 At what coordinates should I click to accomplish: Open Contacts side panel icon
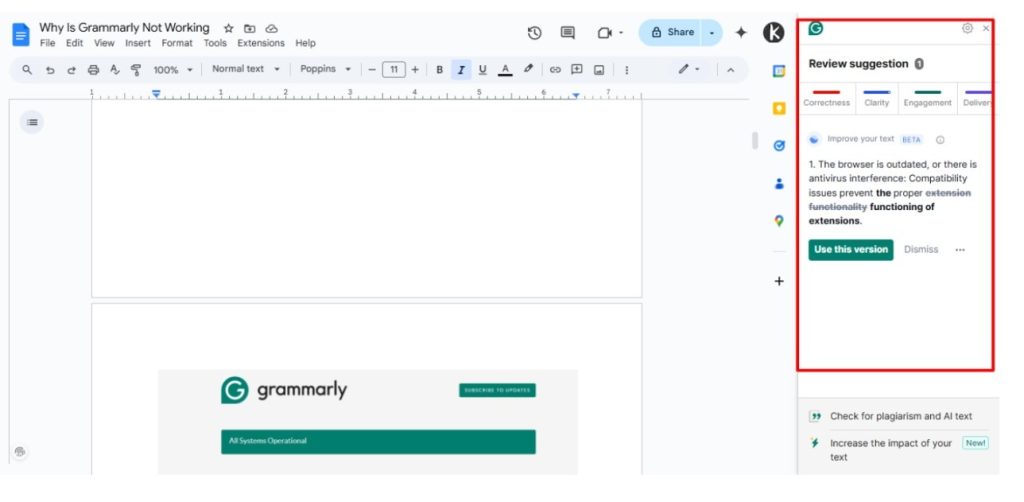point(778,183)
